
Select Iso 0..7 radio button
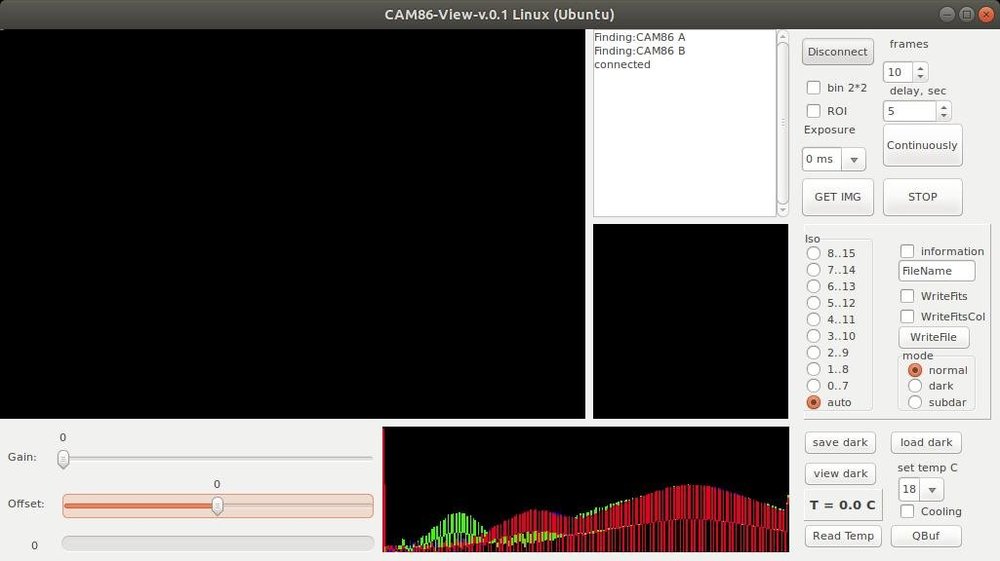(813, 386)
